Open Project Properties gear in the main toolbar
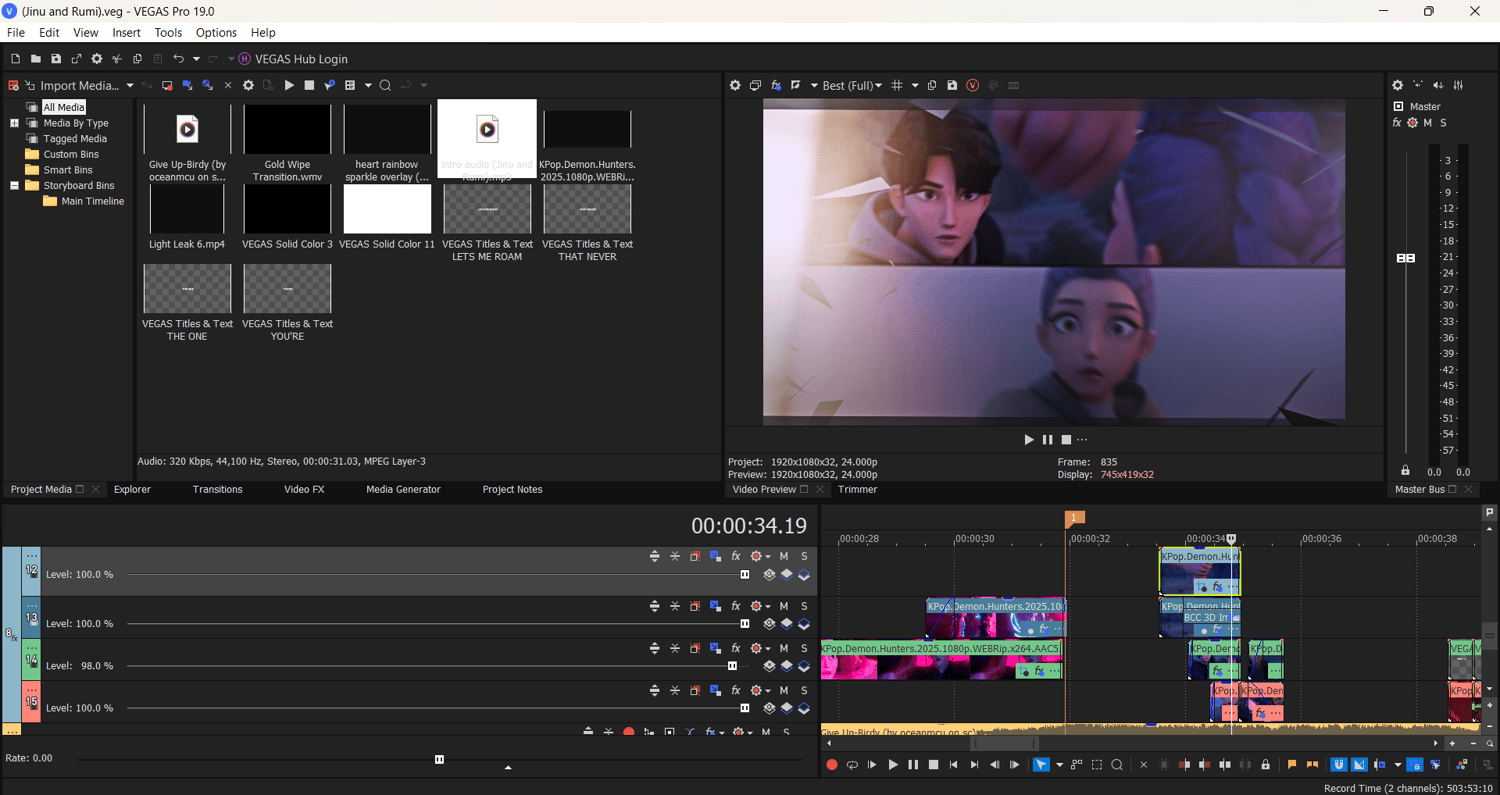This screenshot has height=795, width=1500. (97, 59)
